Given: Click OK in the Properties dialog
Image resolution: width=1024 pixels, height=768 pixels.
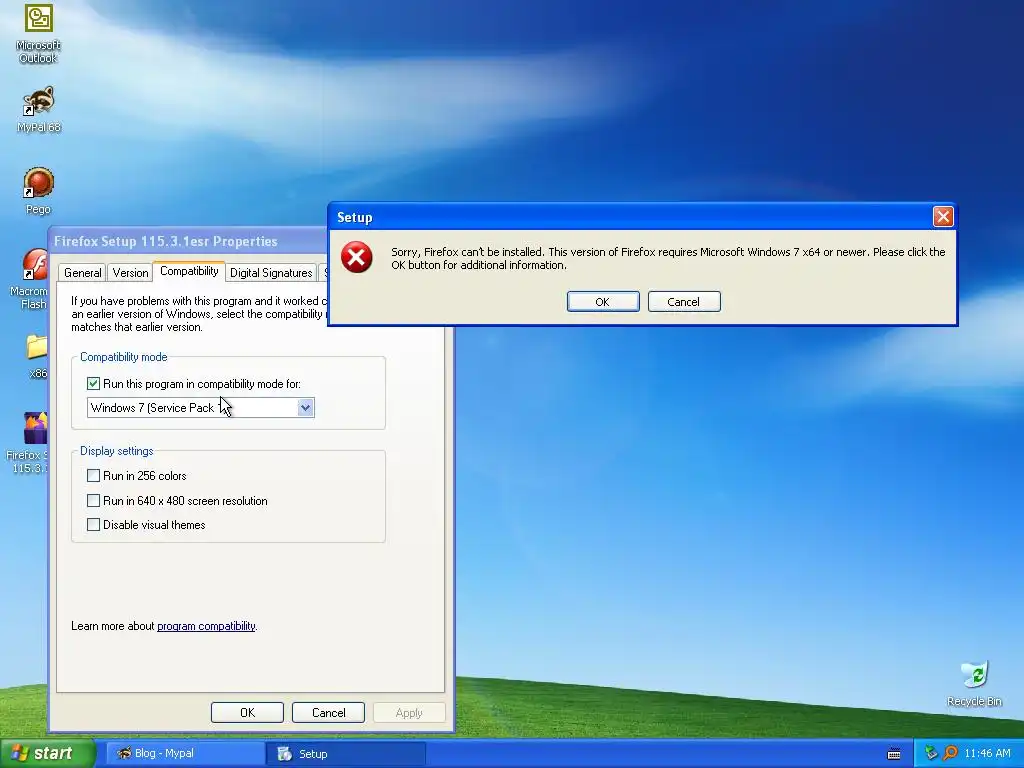Looking at the screenshot, I should [x=248, y=712].
